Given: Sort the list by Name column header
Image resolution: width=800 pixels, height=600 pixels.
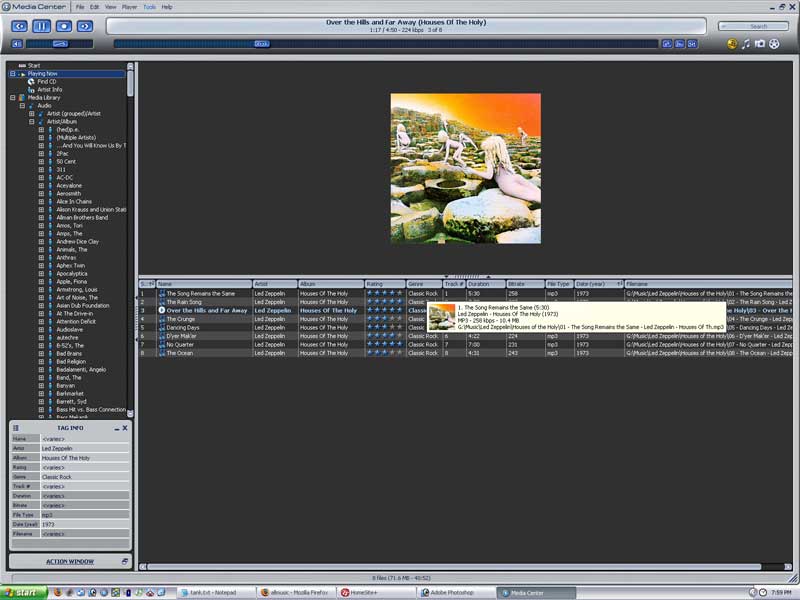Looking at the screenshot, I should coord(204,284).
